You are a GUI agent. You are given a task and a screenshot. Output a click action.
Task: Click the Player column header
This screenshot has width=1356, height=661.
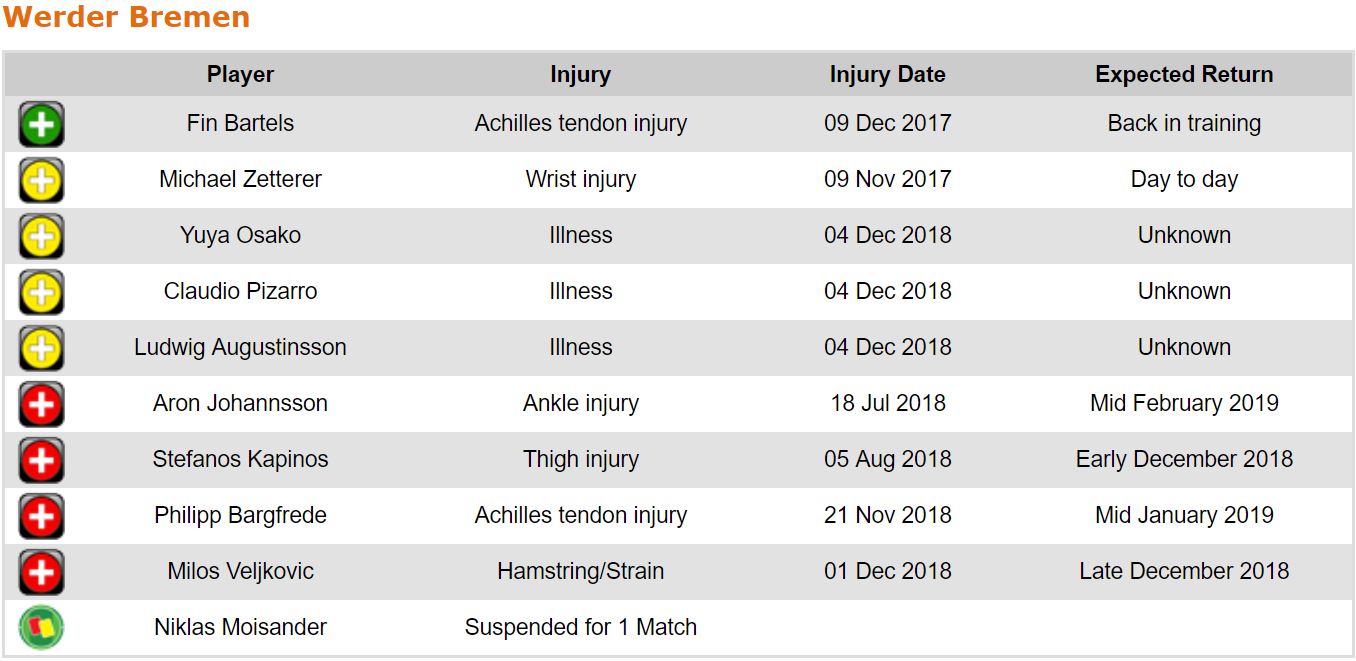click(x=240, y=75)
